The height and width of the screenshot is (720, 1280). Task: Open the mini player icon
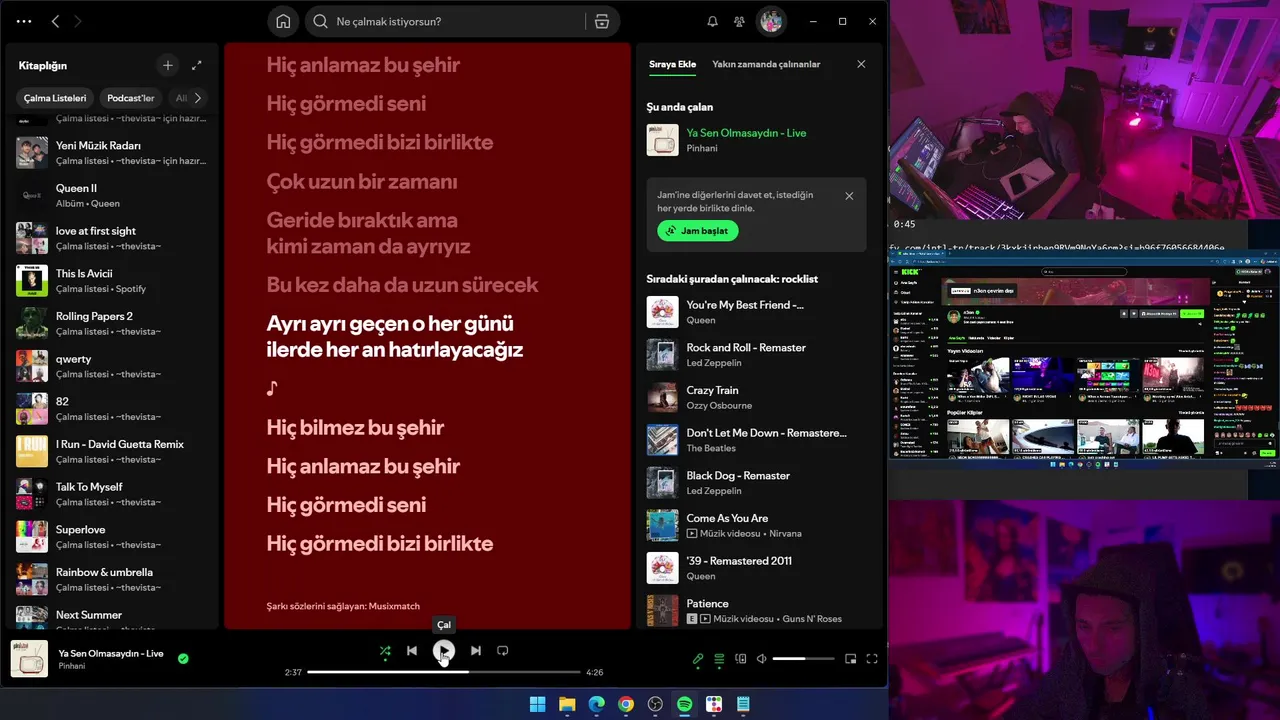[x=851, y=659]
